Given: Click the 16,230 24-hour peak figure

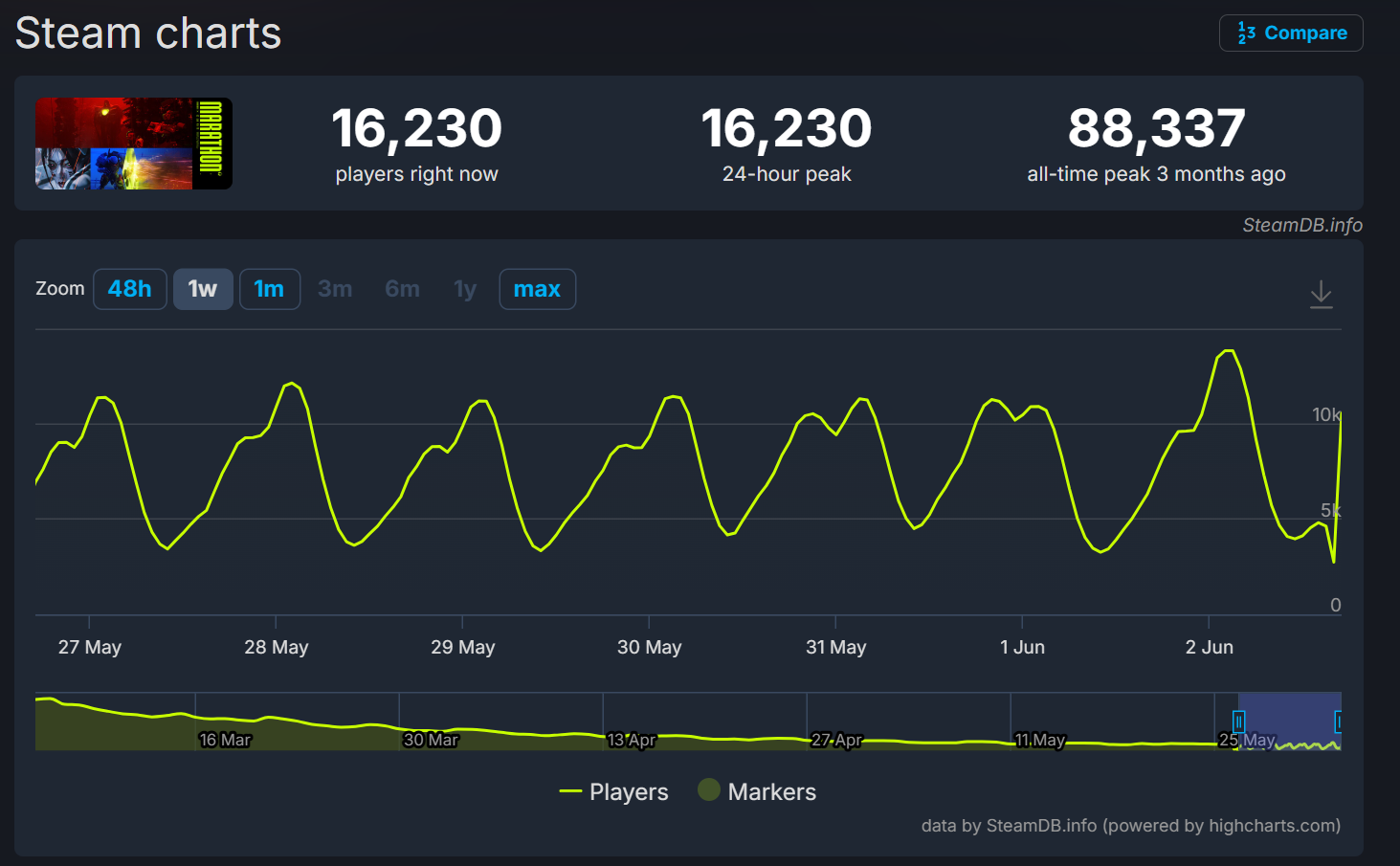Looking at the screenshot, I should (x=787, y=128).
